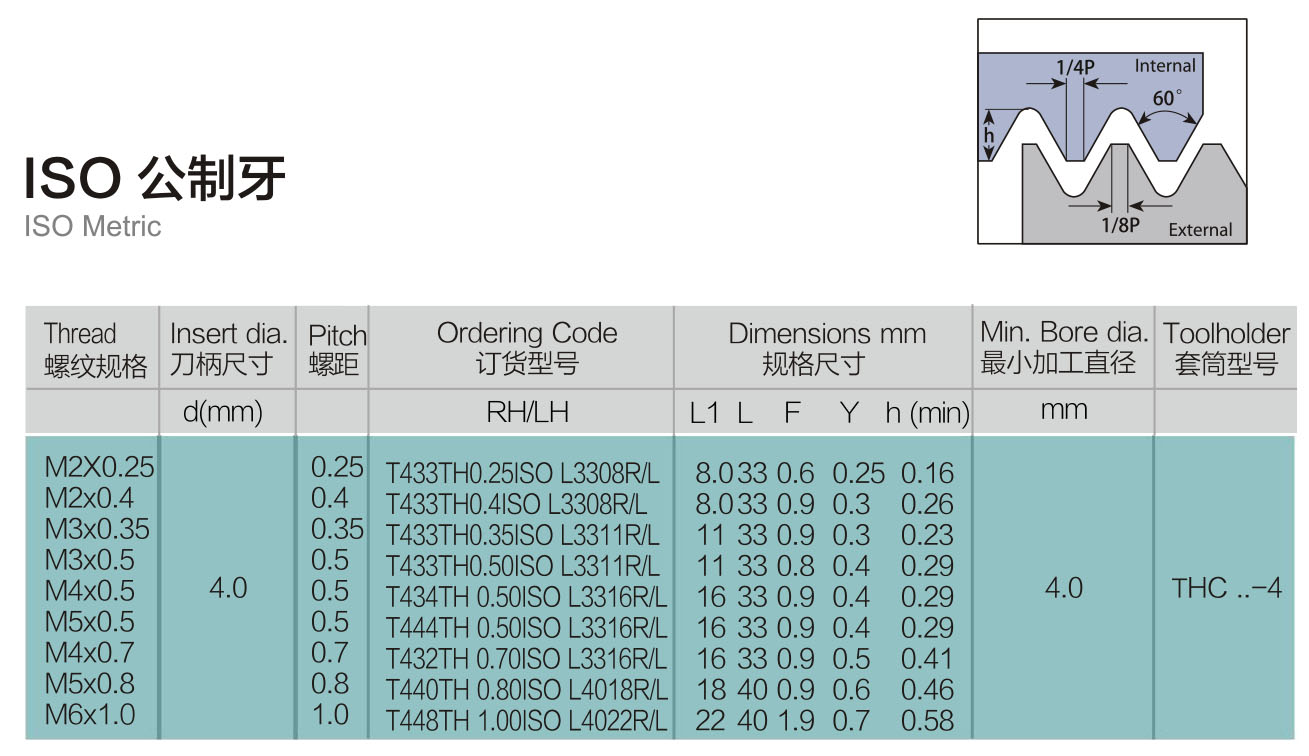Click the ISO 公制牙 page title
This screenshot has width=1309, height=756.
tap(155, 178)
